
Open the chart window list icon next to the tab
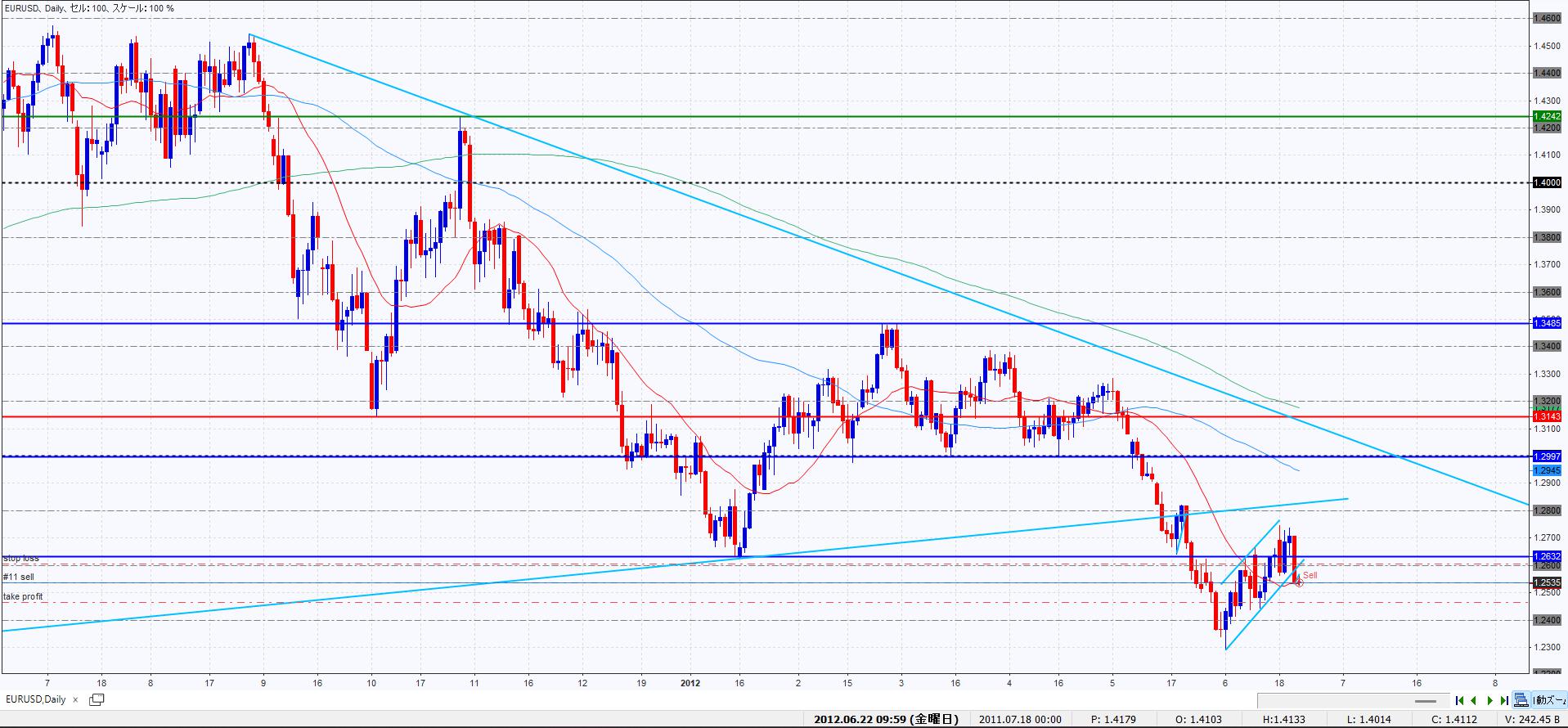pos(97,699)
